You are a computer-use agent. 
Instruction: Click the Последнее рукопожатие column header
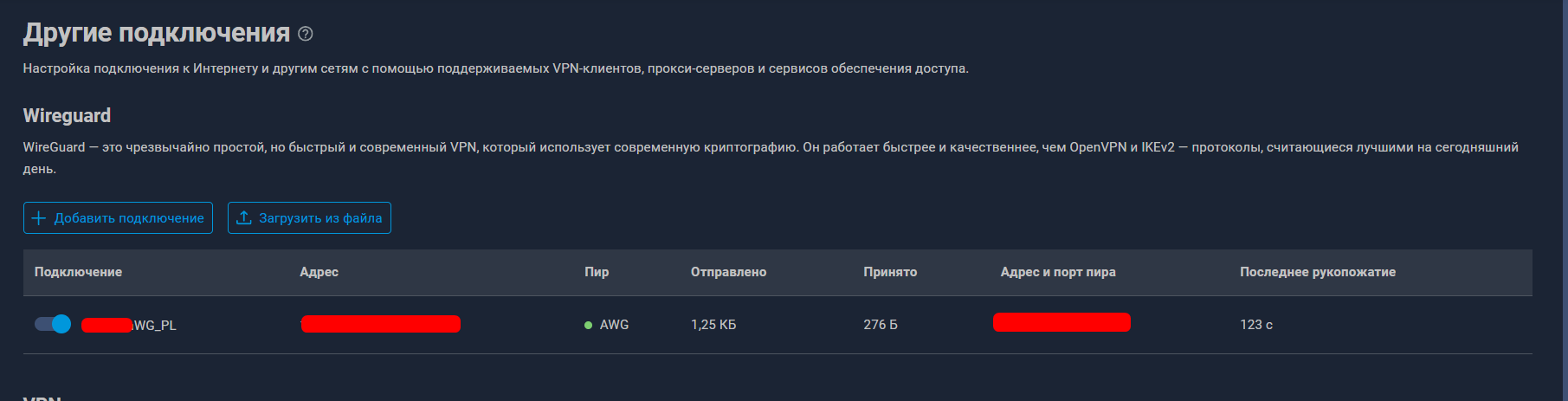1318,272
